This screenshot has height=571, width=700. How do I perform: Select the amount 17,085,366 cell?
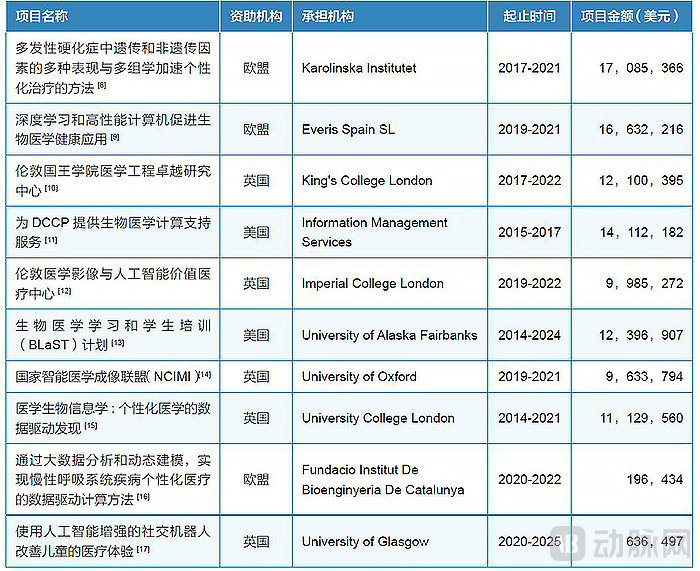[639, 69]
